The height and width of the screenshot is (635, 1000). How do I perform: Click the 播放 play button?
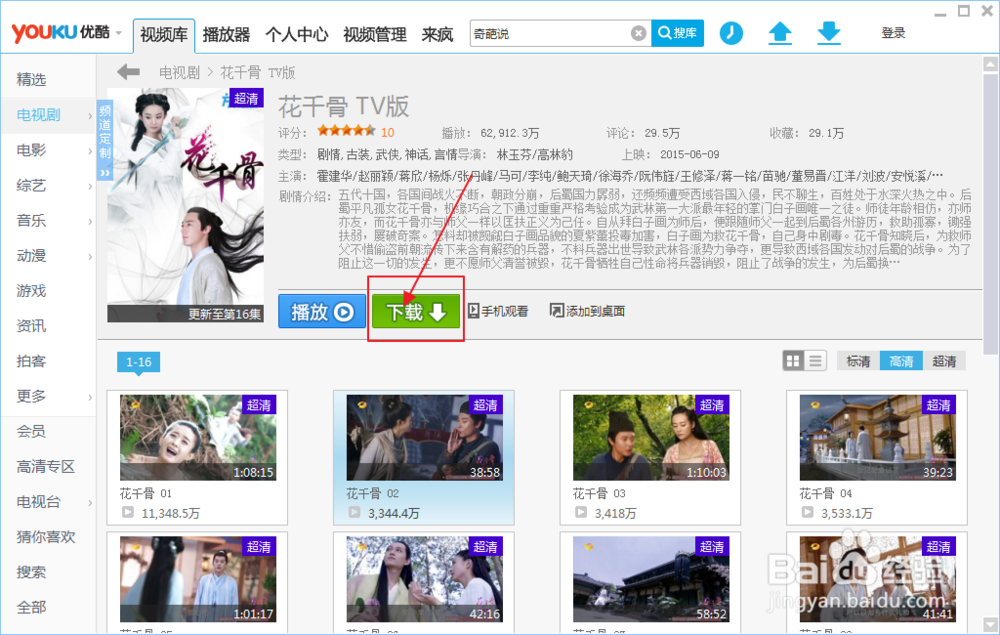point(321,311)
